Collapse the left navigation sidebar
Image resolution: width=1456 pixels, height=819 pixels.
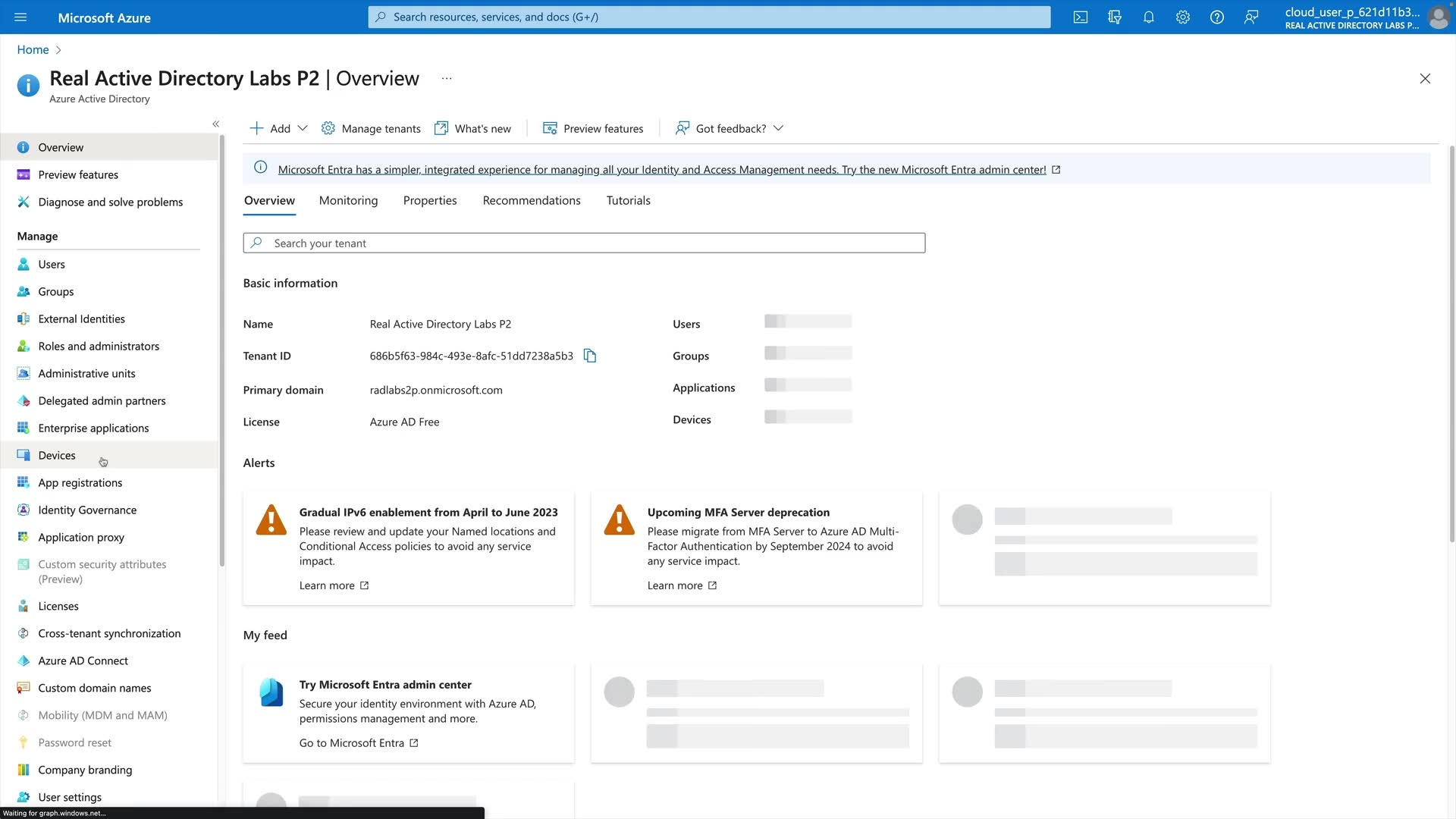215,124
